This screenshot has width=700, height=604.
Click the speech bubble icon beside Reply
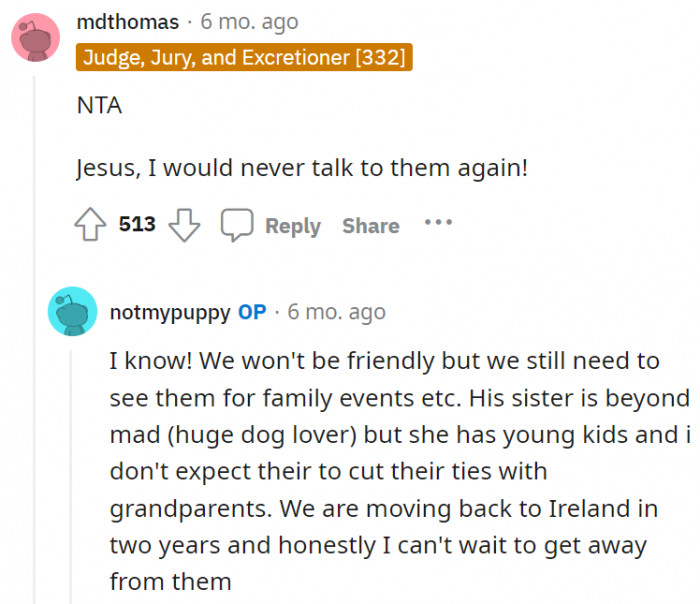coord(237,225)
